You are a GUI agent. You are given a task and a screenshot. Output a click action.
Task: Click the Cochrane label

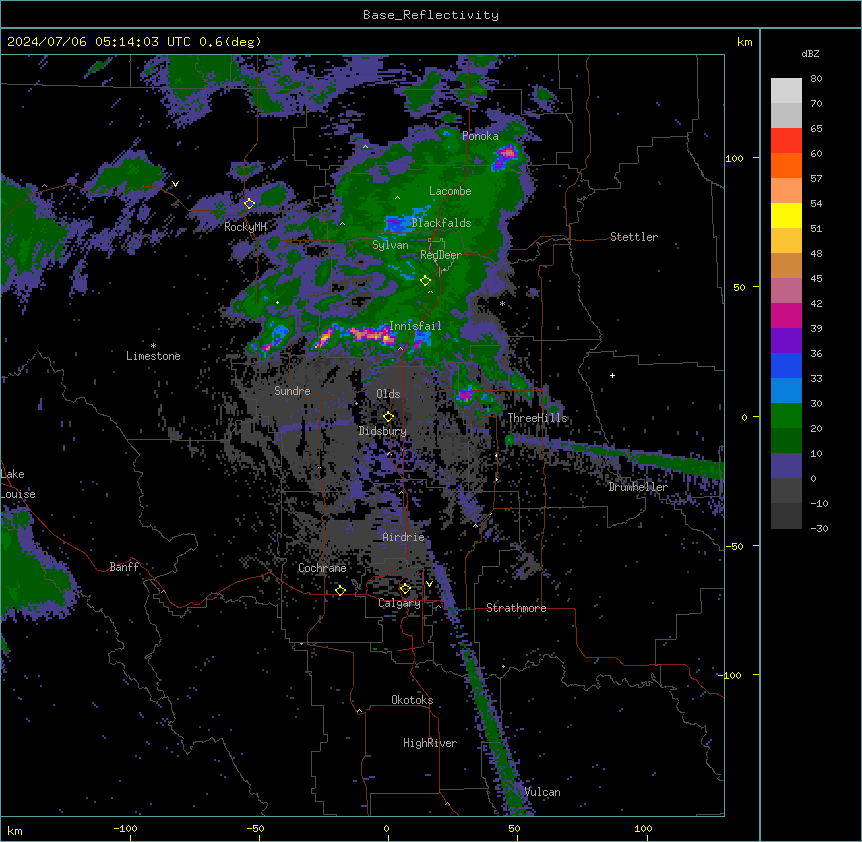[322, 568]
